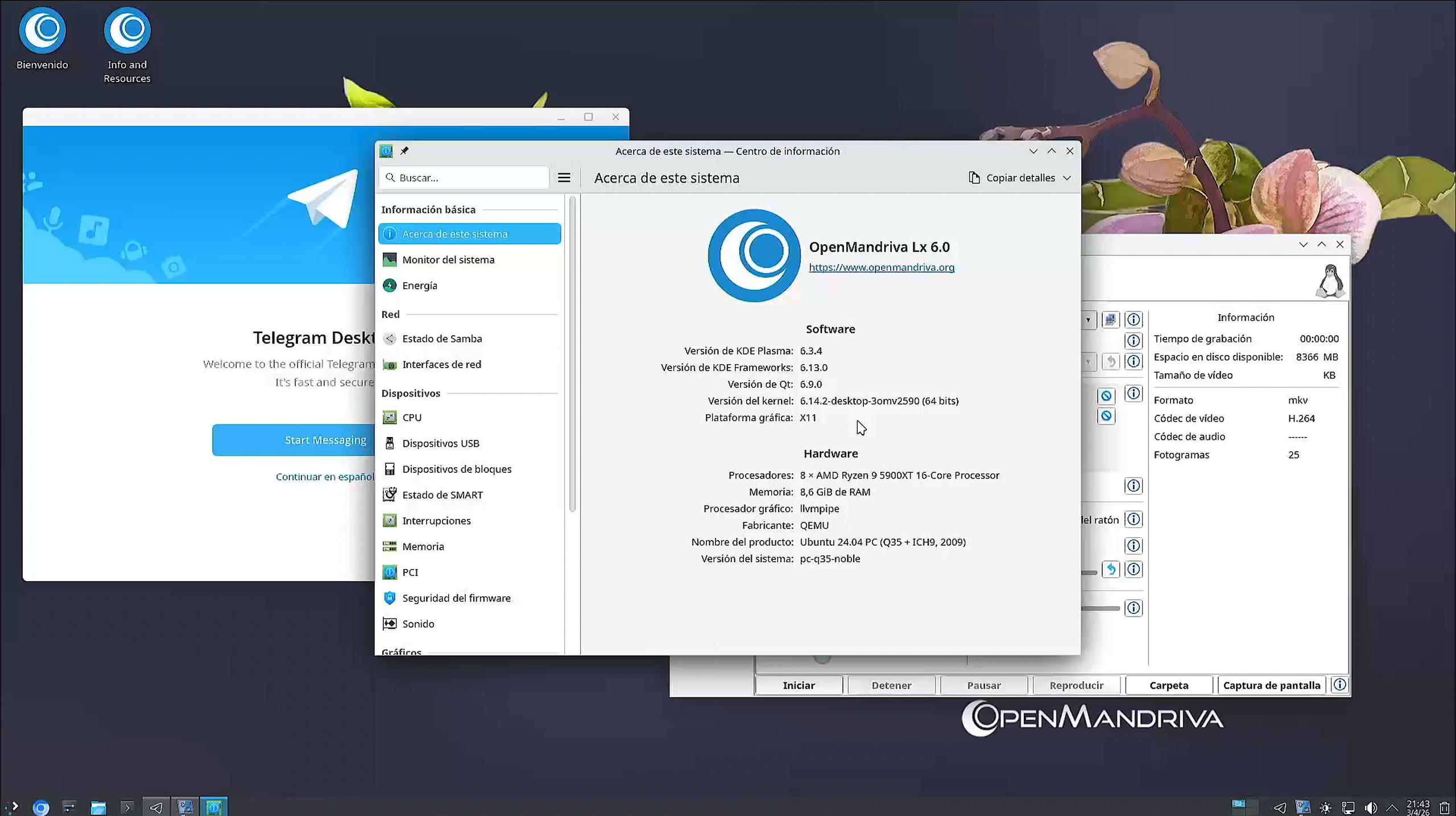This screenshot has width=1456, height=816.
Task: Click Captura de pantalla button in recorder
Action: (x=1272, y=685)
